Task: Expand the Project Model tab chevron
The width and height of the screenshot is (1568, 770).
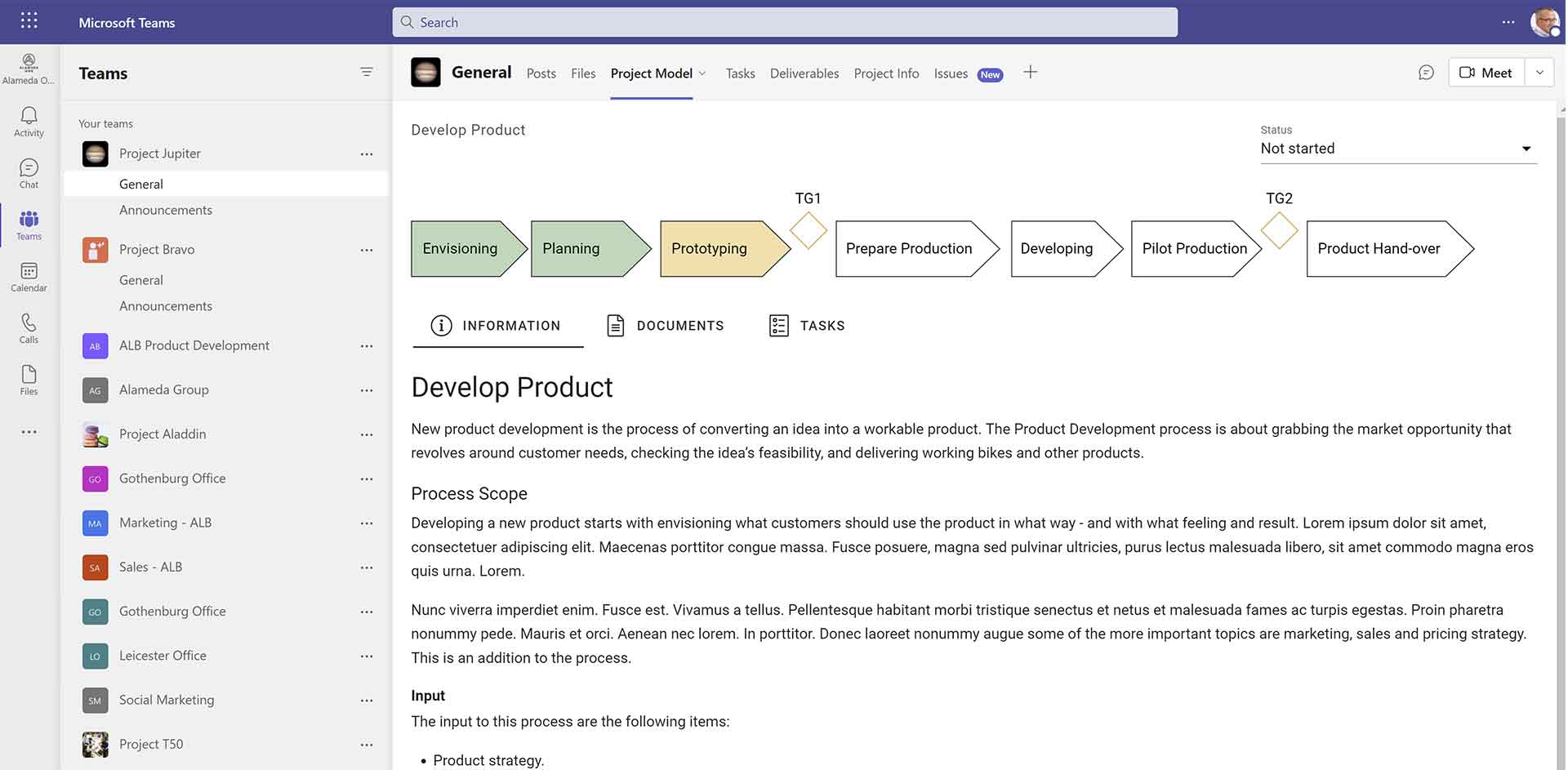Action: pos(702,73)
